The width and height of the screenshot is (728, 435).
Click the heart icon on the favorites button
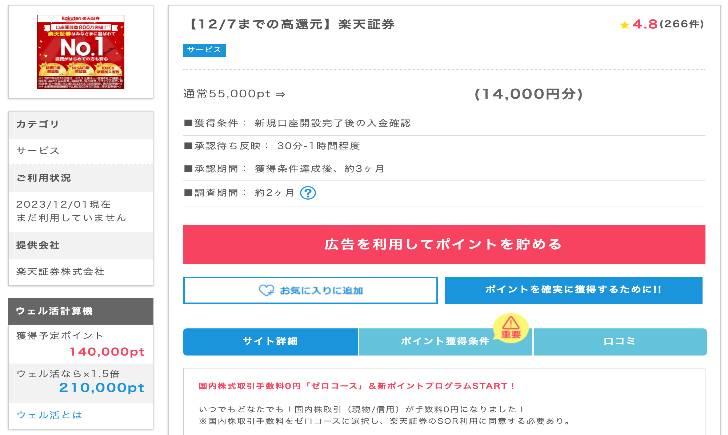click(266, 290)
